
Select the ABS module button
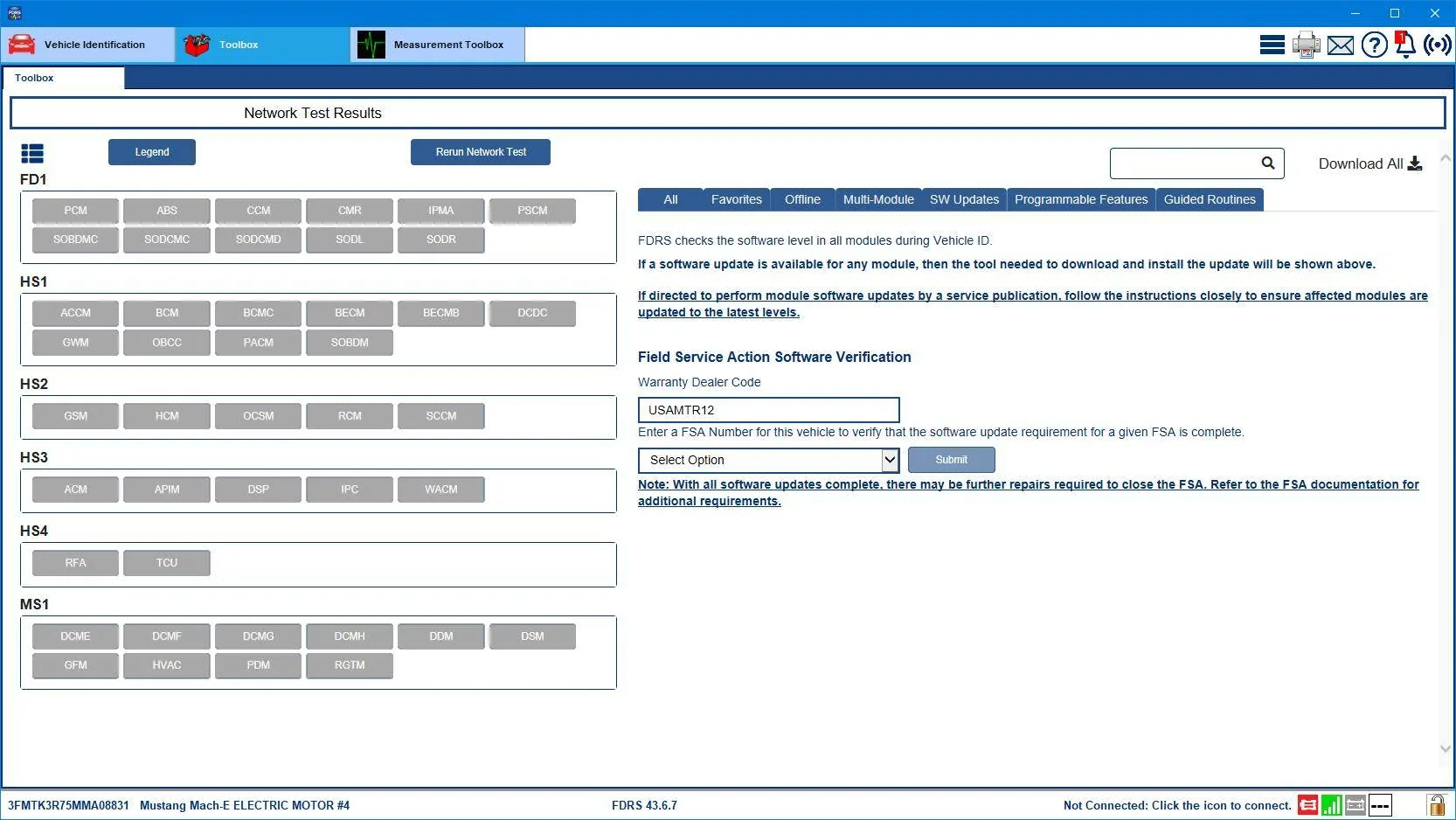pos(167,211)
